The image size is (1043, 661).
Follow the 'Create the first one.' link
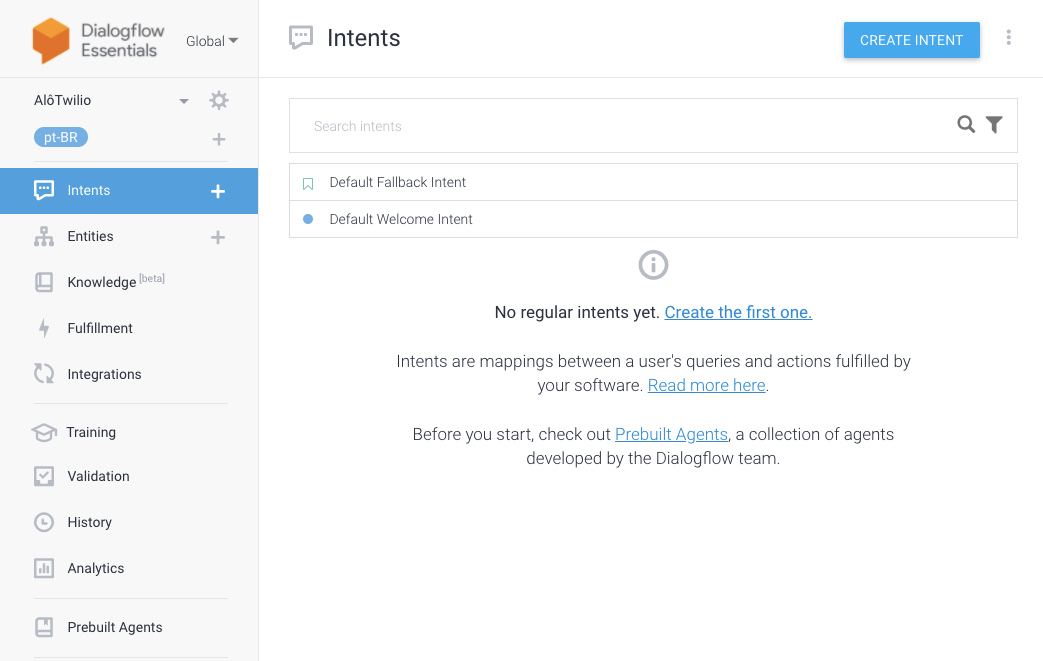click(738, 313)
